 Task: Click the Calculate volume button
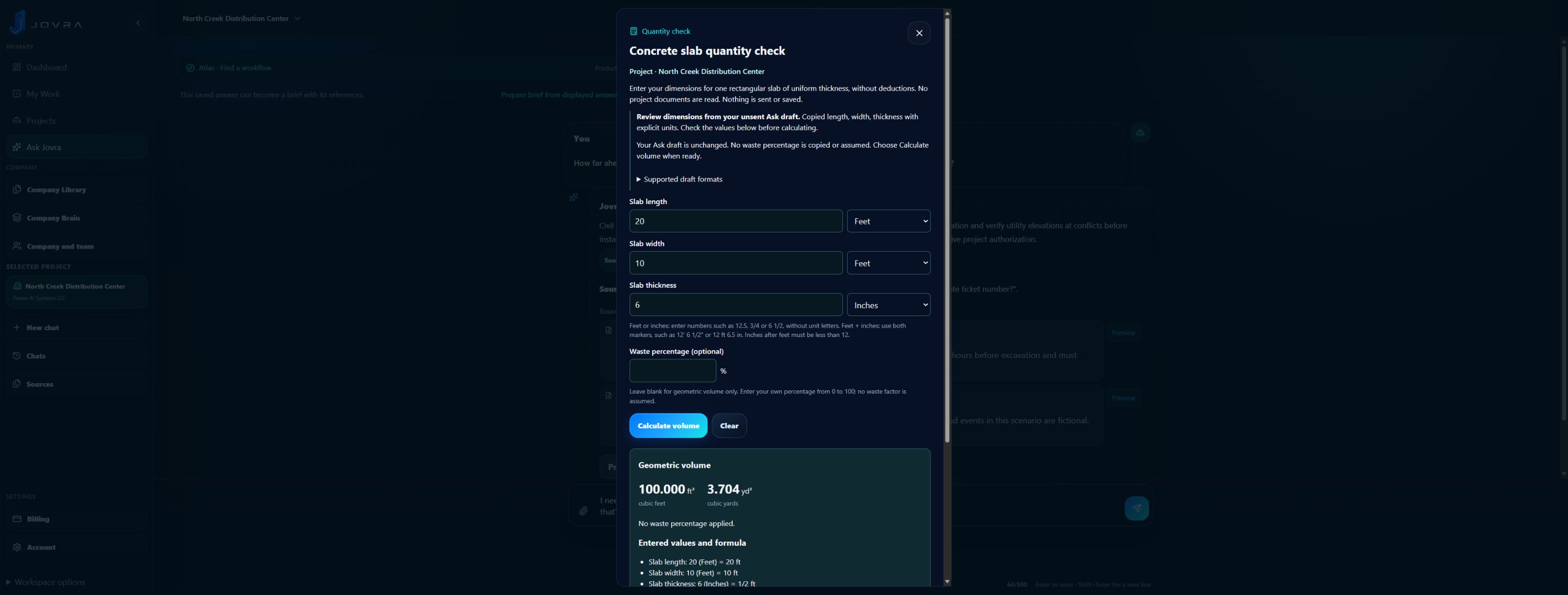coord(668,425)
